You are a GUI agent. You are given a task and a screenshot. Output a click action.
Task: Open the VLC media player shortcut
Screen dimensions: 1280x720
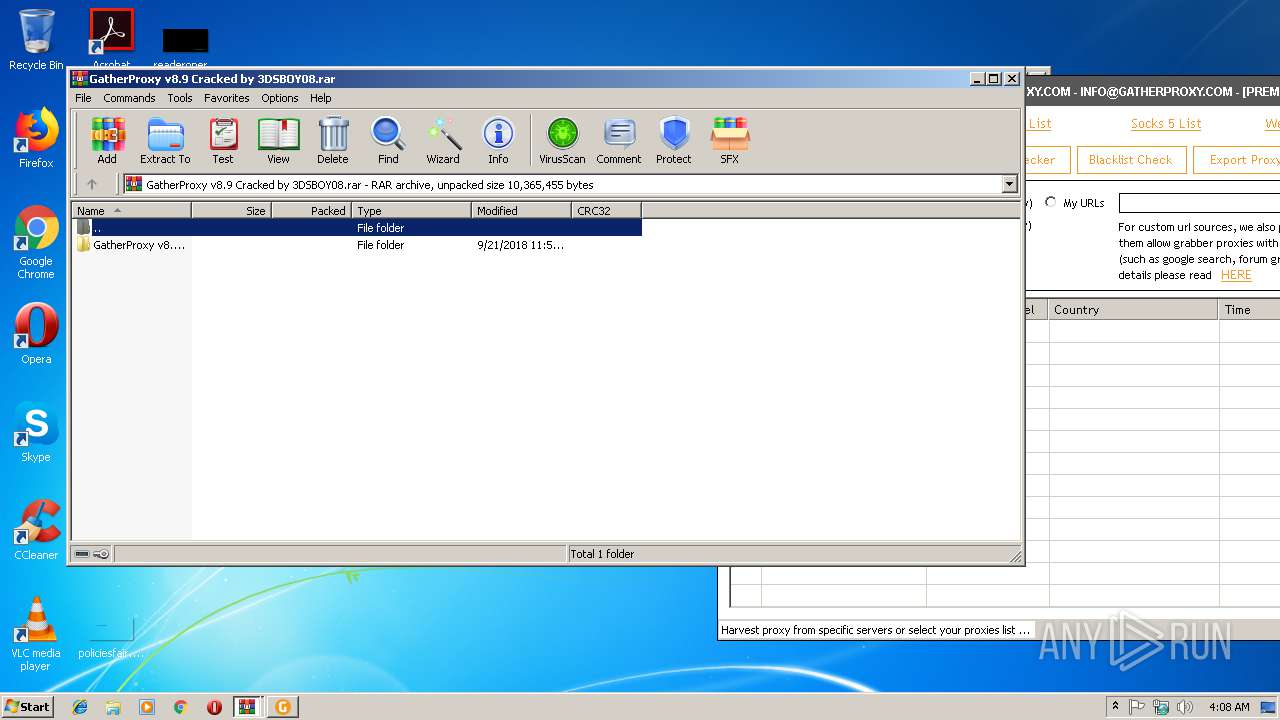36,634
